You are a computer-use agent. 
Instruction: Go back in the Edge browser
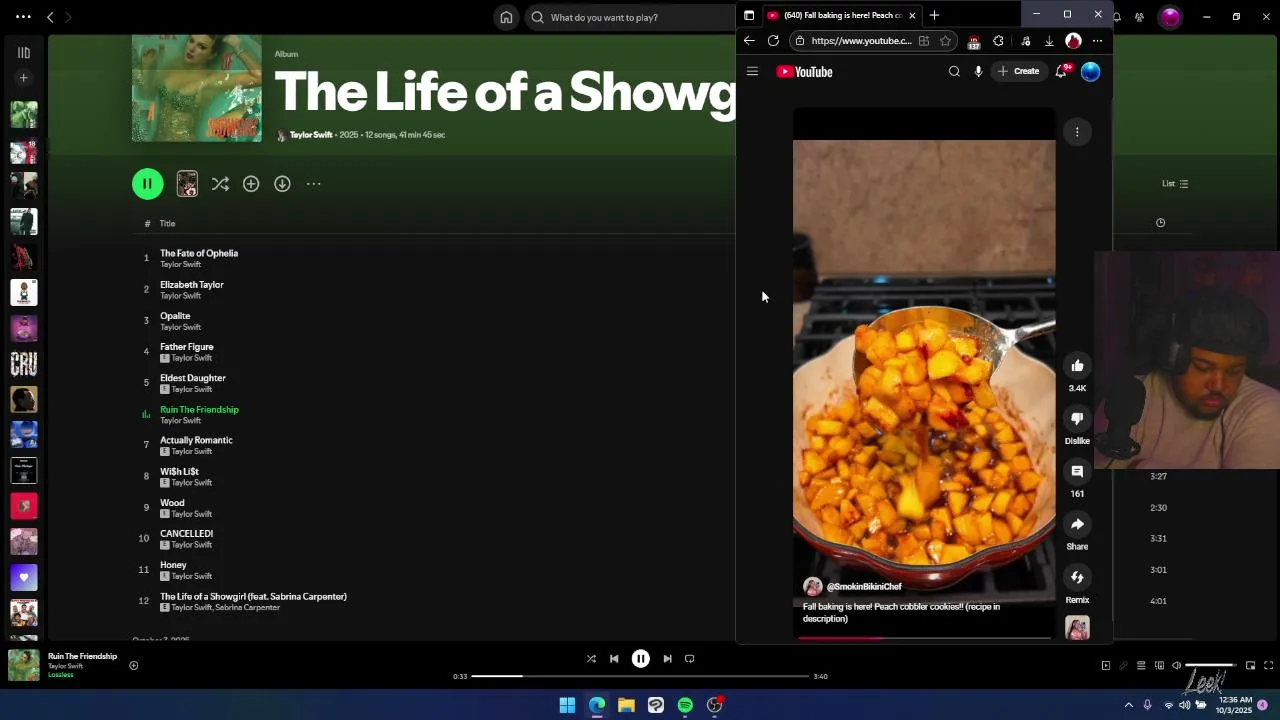click(749, 41)
